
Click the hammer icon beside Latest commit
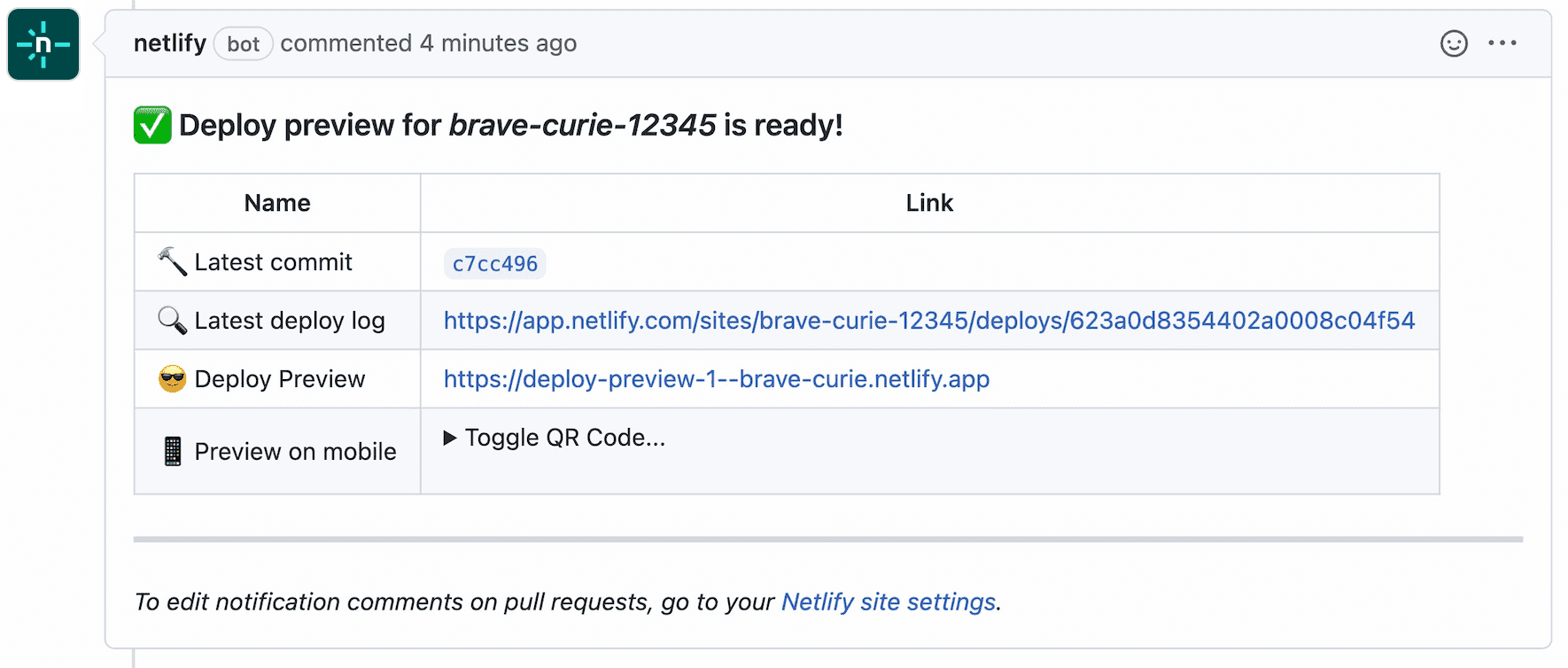pyautogui.click(x=172, y=262)
